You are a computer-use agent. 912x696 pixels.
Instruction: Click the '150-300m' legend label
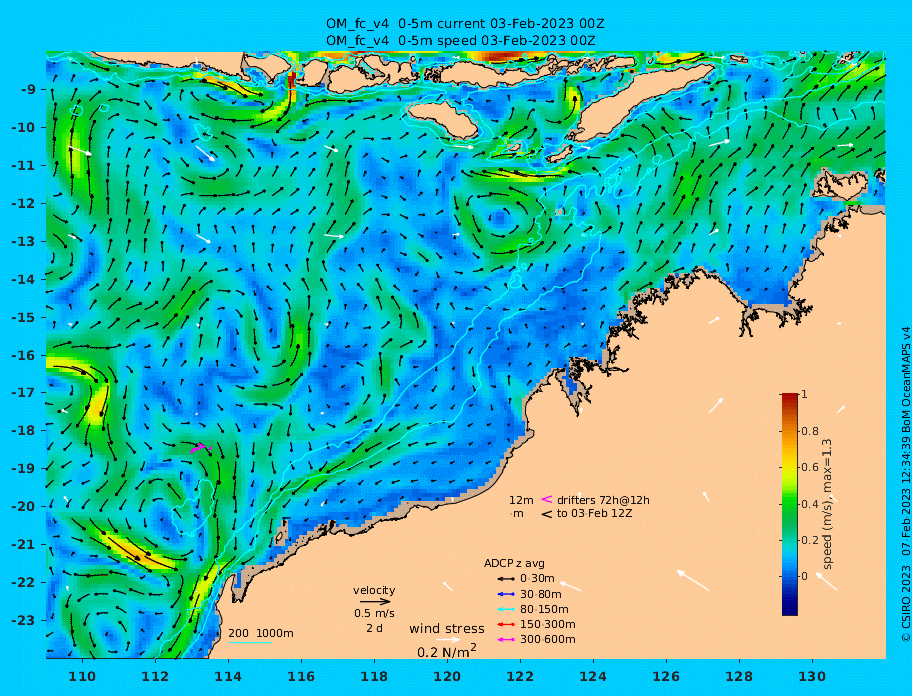click(548, 624)
